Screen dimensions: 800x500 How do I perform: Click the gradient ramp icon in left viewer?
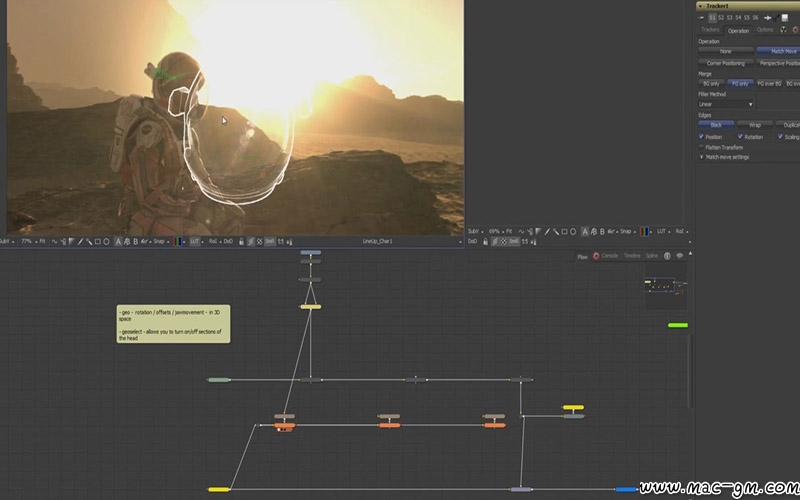(x=71, y=241)
